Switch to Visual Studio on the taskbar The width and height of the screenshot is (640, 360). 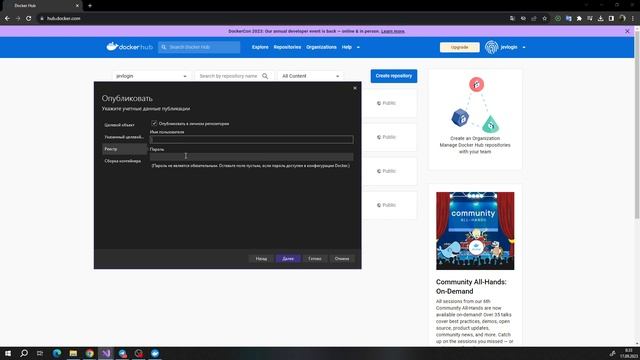tap(106, 353)
